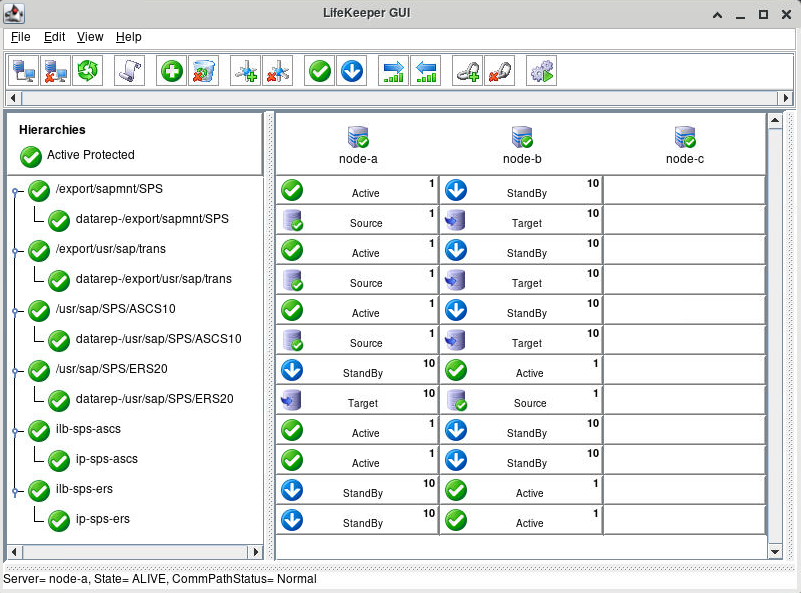
Task: Select datarep-/usr/sap/SPS/ERS20 resource
Action: point(154,399)
